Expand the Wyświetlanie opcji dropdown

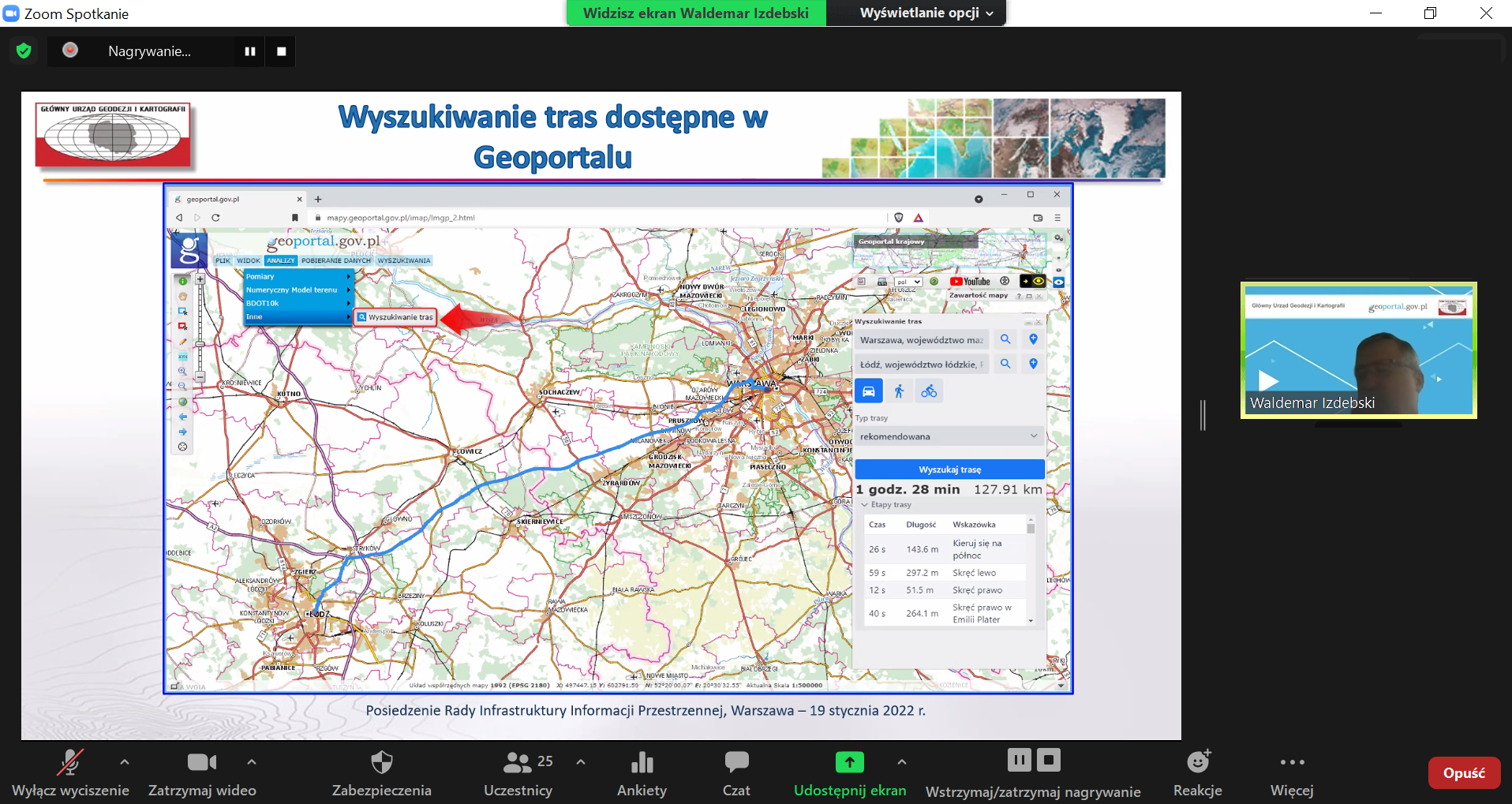tap(926, 13)
